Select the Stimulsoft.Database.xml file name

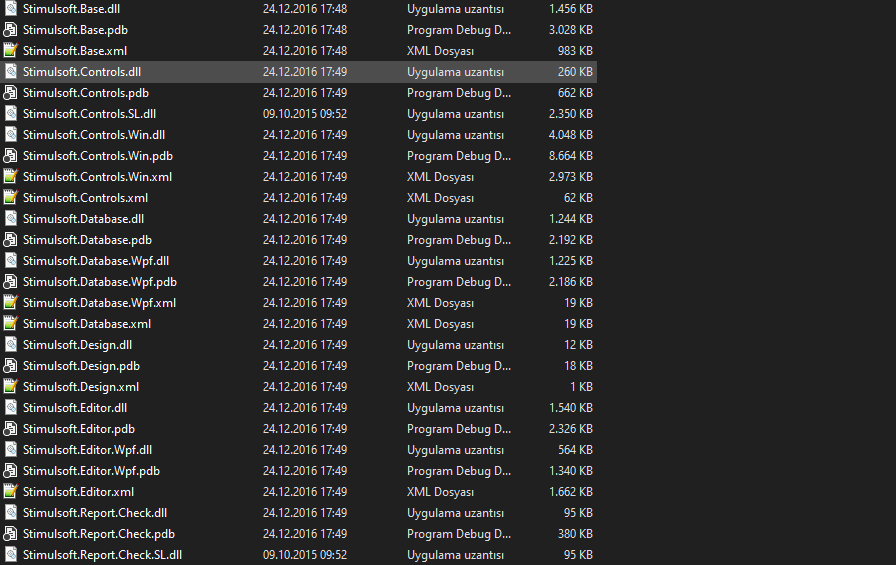87,324
